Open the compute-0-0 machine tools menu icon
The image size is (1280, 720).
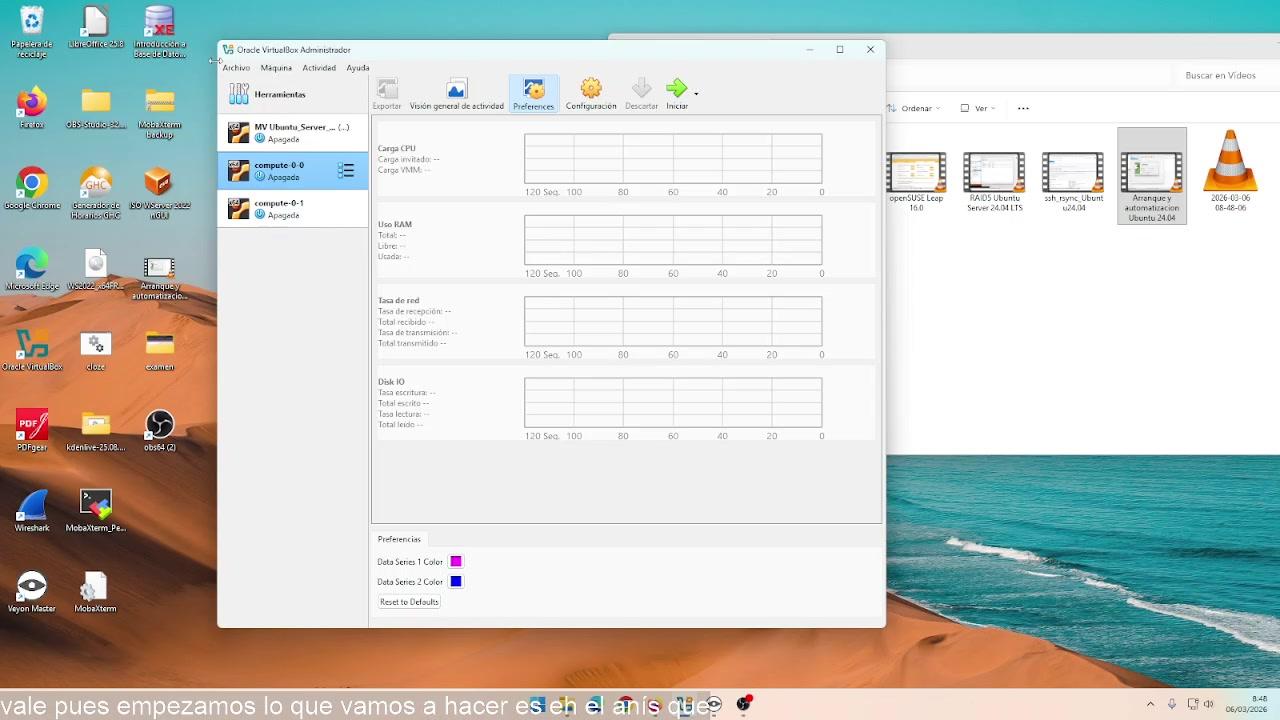click(x=346, y=171)
